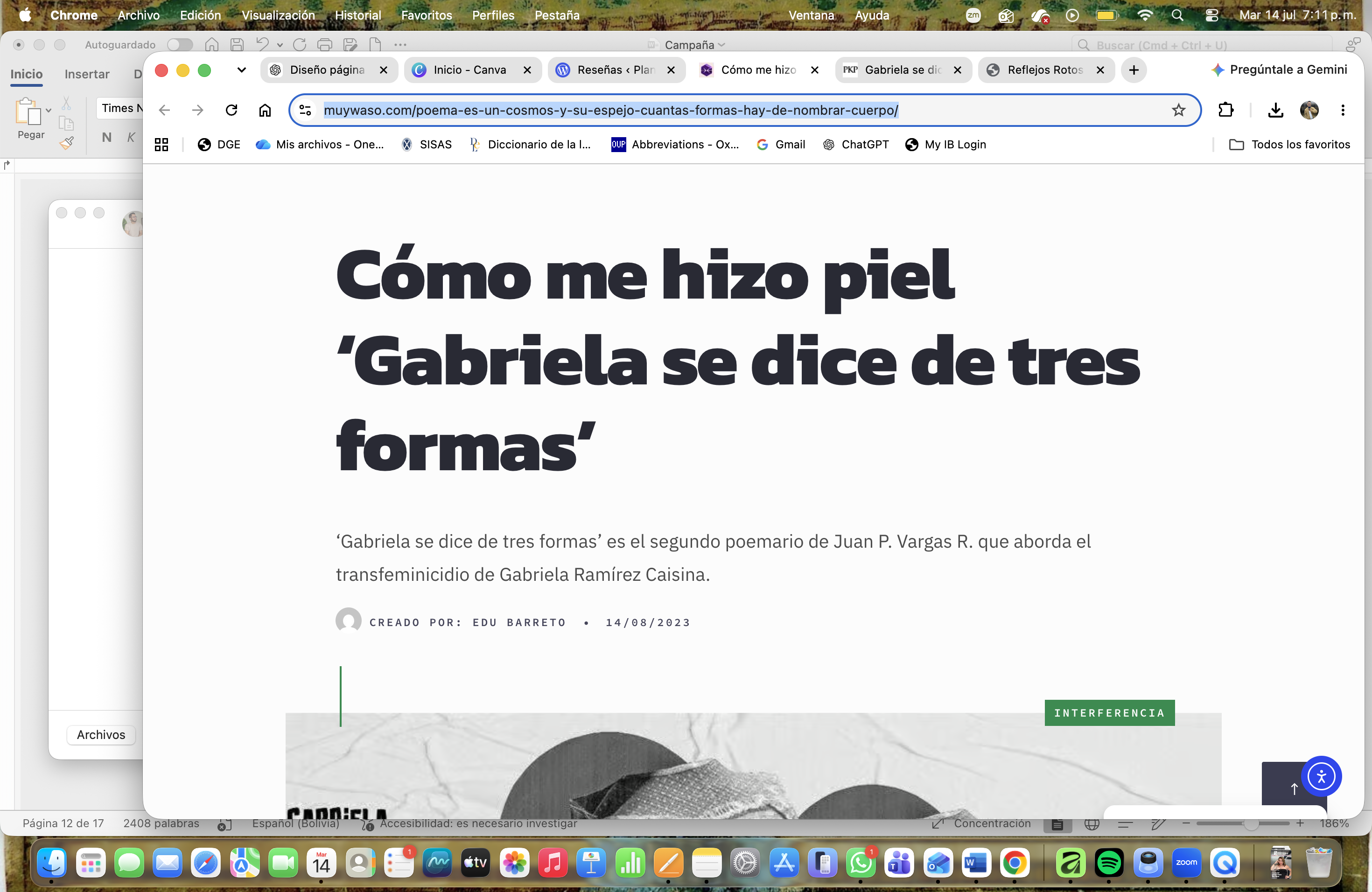Open Finder from the Dock
Screen dimensions: 1372x892
[51, 863]
